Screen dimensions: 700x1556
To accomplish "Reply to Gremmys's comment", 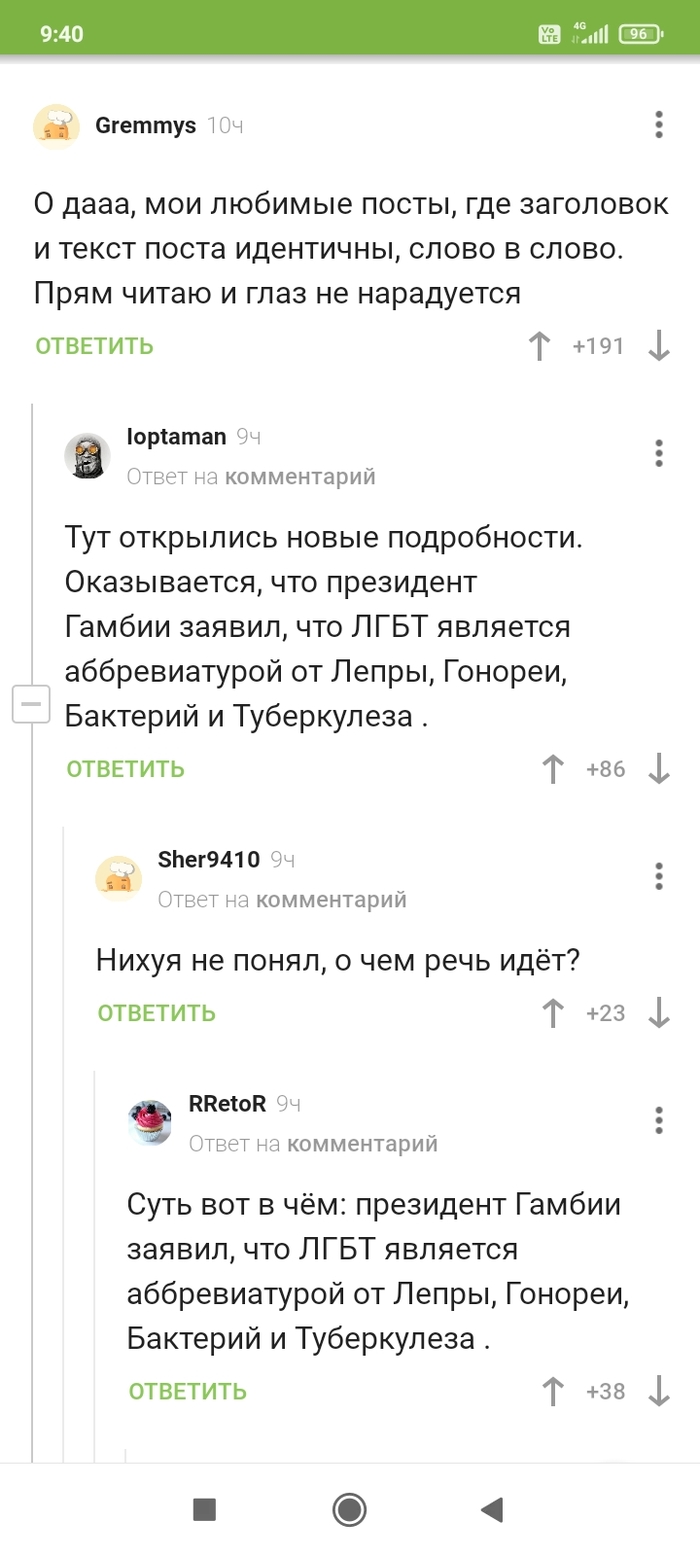I will [x=95, y=346].
